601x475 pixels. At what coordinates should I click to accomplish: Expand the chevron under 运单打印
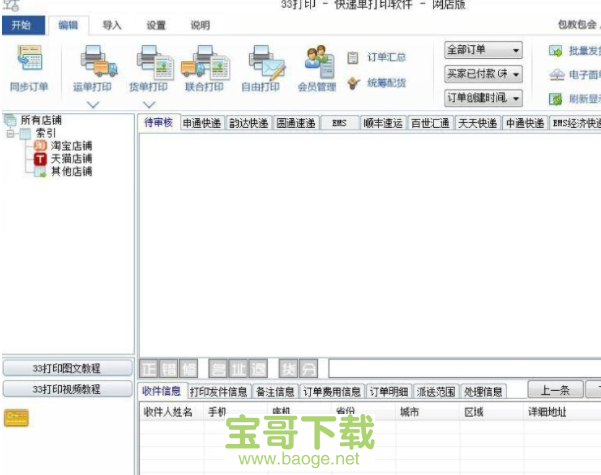click(93, 104)
